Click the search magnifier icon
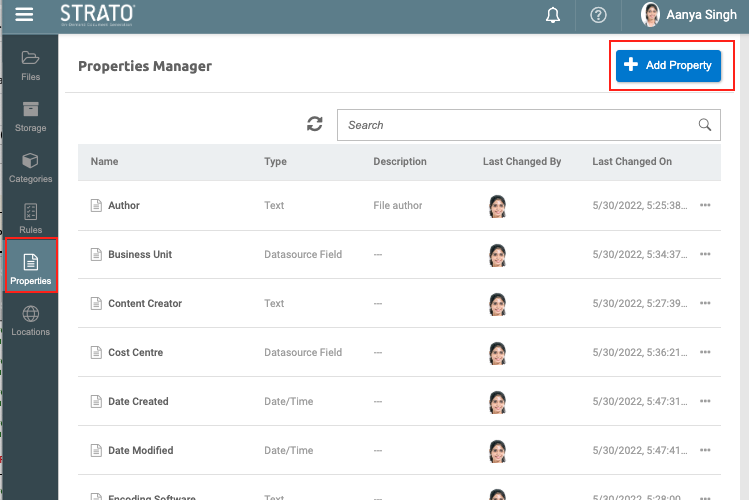This screenshot has height=500, width=749. click(x=705, y=125)
